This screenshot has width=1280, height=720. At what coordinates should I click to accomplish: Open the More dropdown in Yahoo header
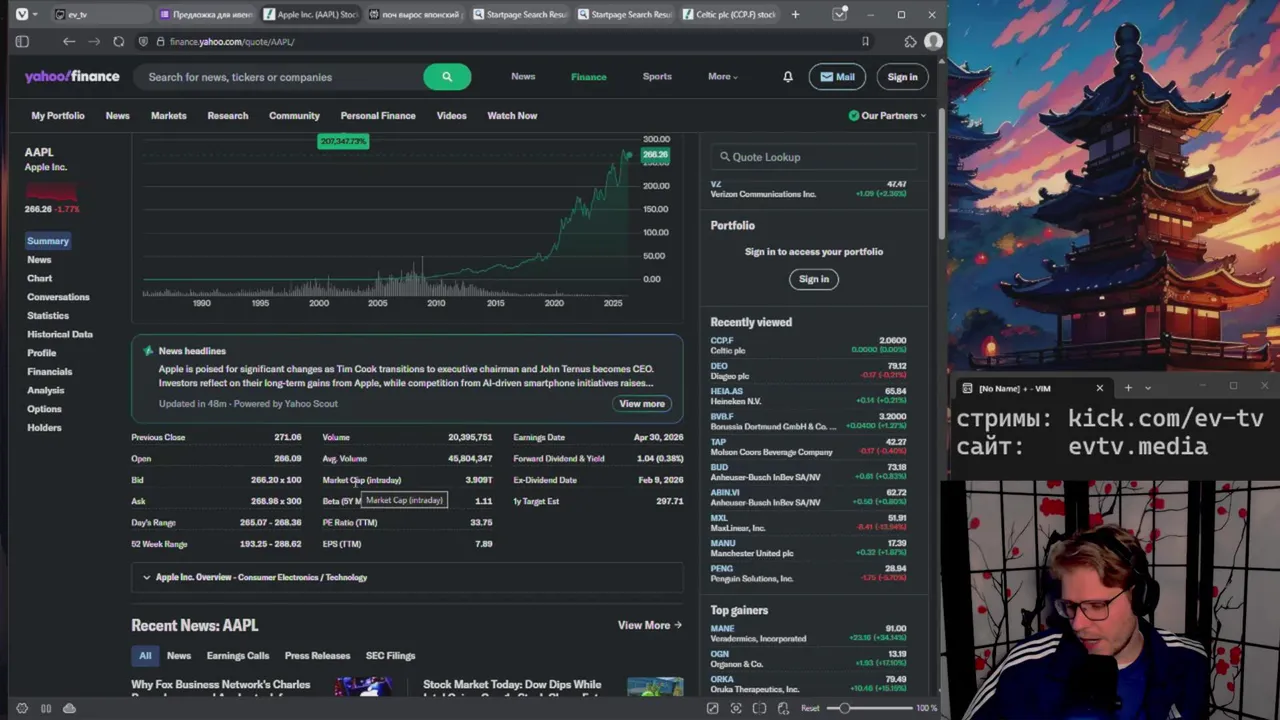point(723,77)
